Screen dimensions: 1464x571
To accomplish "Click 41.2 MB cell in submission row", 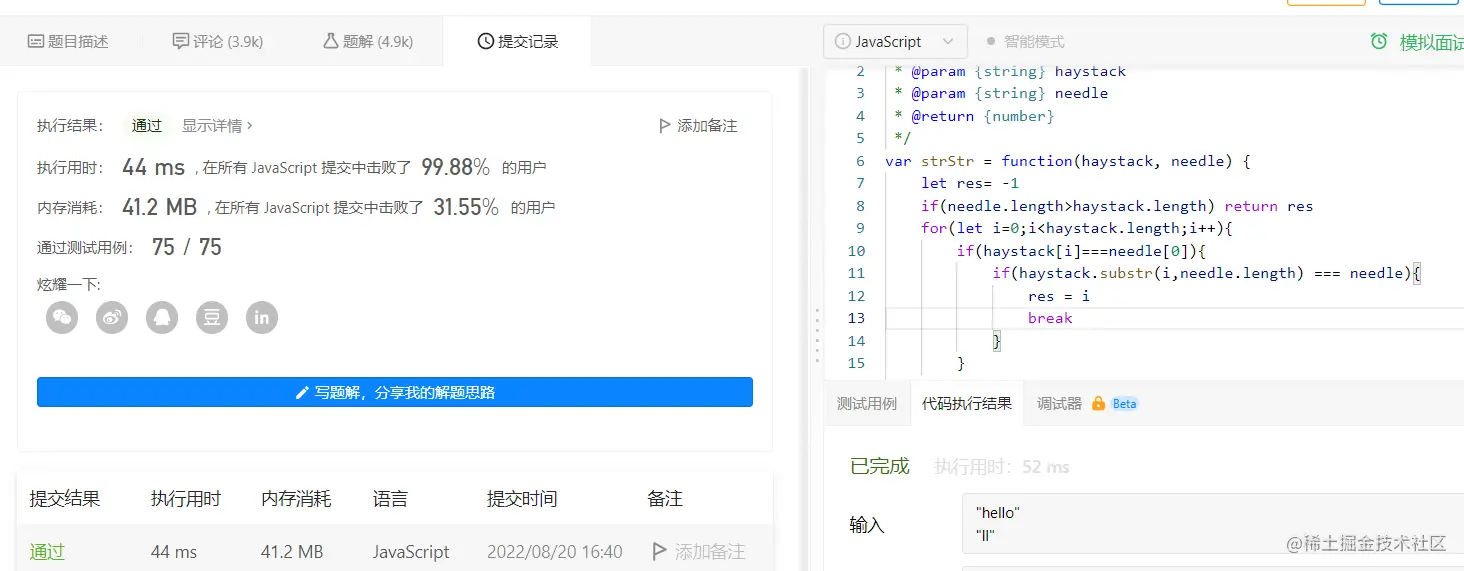I will pyautogui.click(x=292, y=551).
